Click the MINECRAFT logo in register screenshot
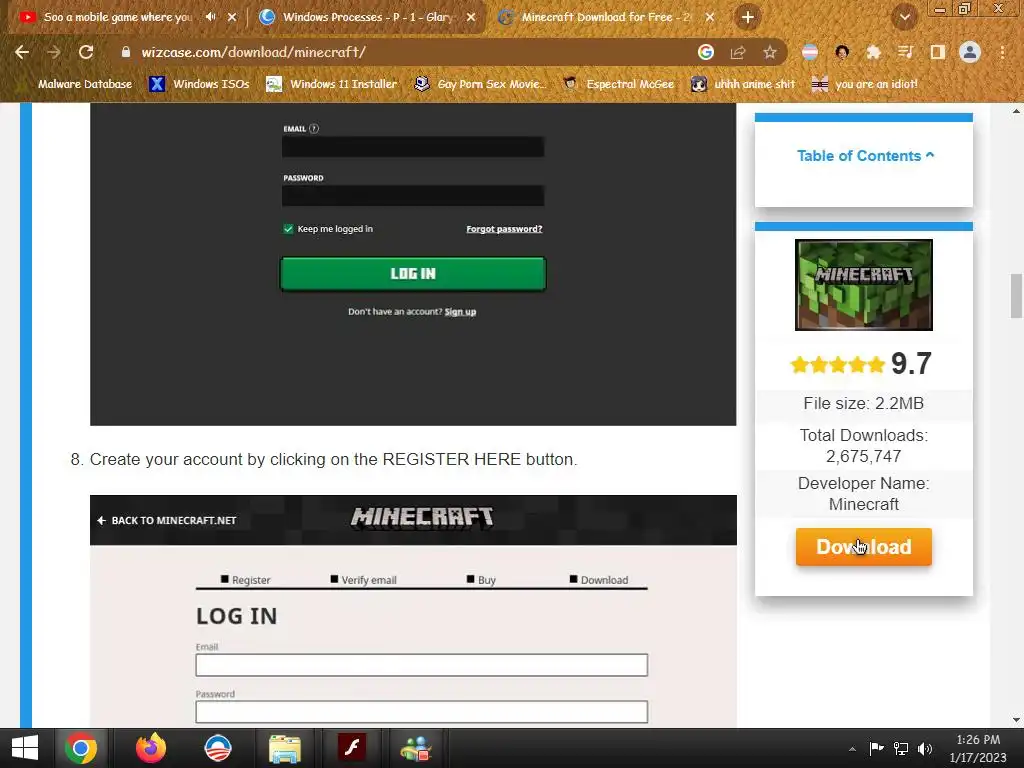The width and height of the screenshot is (1024, 768). point(422,518)
